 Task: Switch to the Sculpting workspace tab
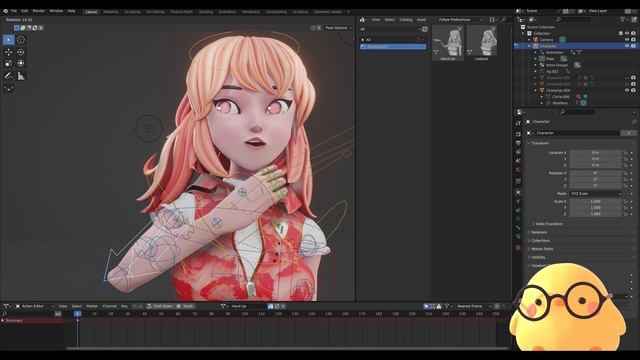[132, 12]
